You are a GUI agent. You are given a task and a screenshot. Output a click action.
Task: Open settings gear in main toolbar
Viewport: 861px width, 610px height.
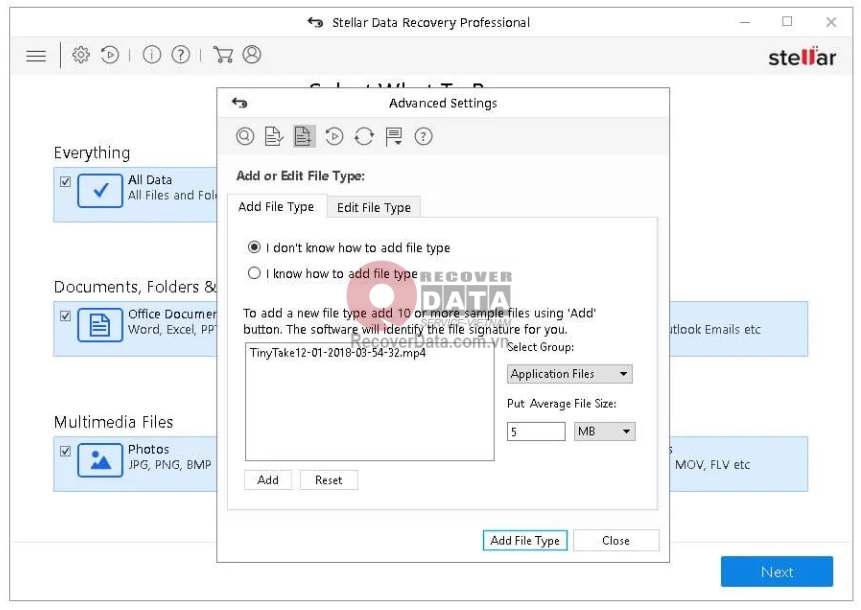81,54
